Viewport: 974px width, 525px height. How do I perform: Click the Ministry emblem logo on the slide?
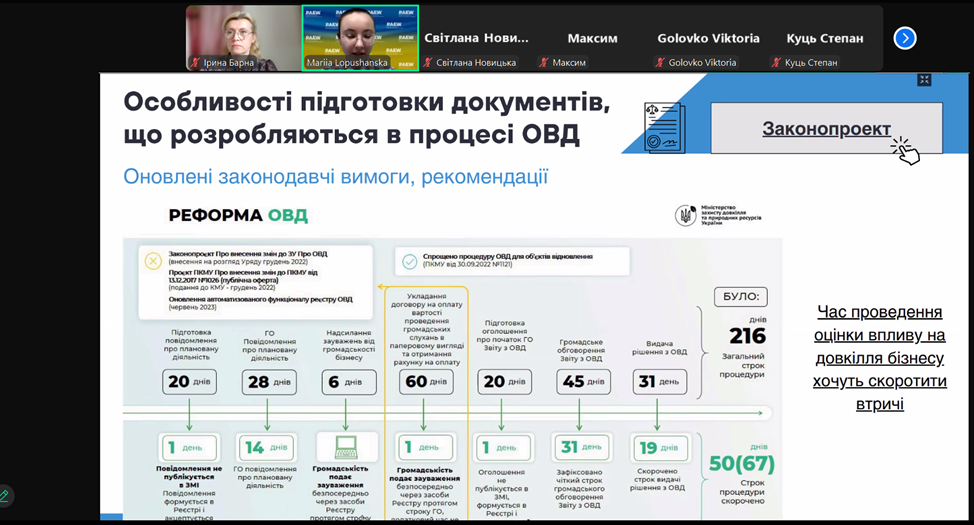pyautogui.click(x=686, y=216)
